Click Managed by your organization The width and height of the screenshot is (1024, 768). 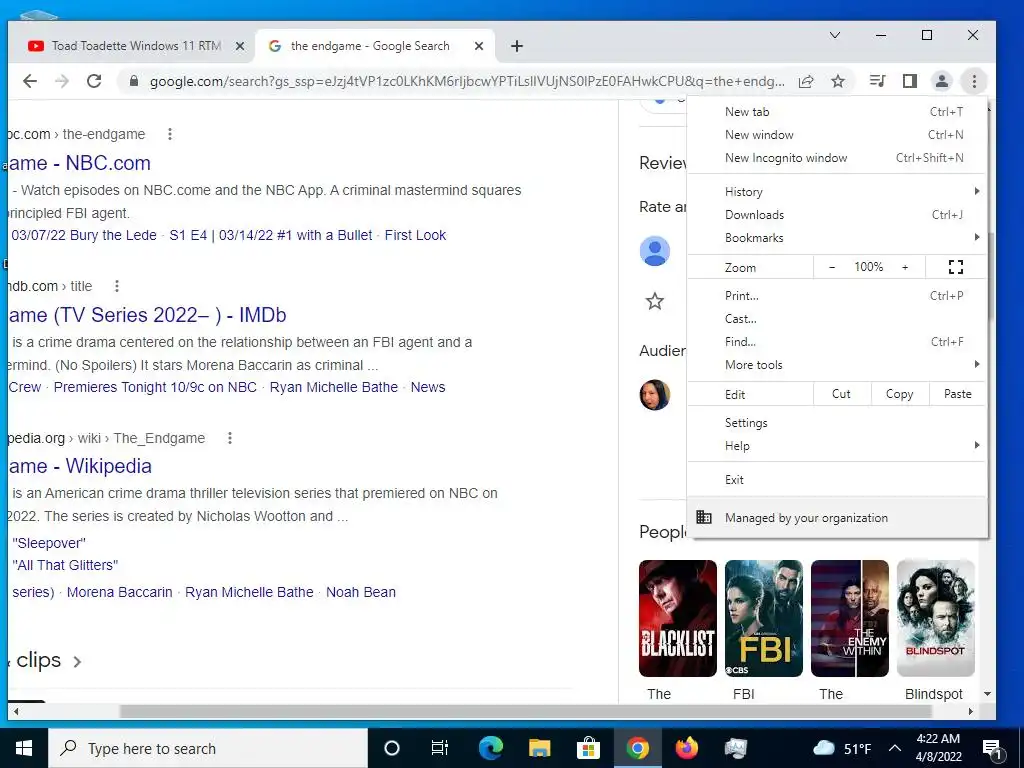(x=837, y=518)
